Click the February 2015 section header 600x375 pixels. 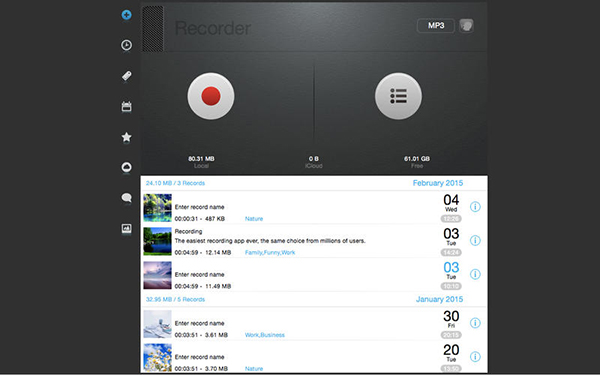click(x=438, y=183)
